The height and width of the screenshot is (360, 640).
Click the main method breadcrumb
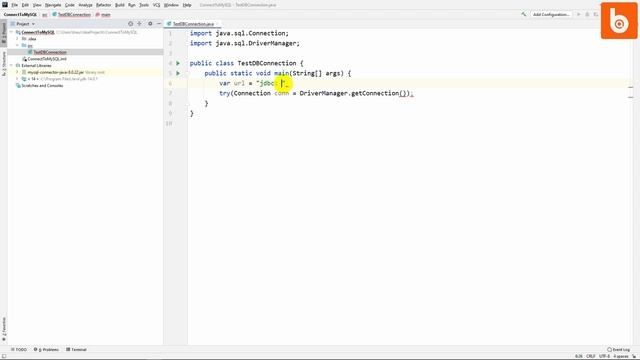pos(103,15)
